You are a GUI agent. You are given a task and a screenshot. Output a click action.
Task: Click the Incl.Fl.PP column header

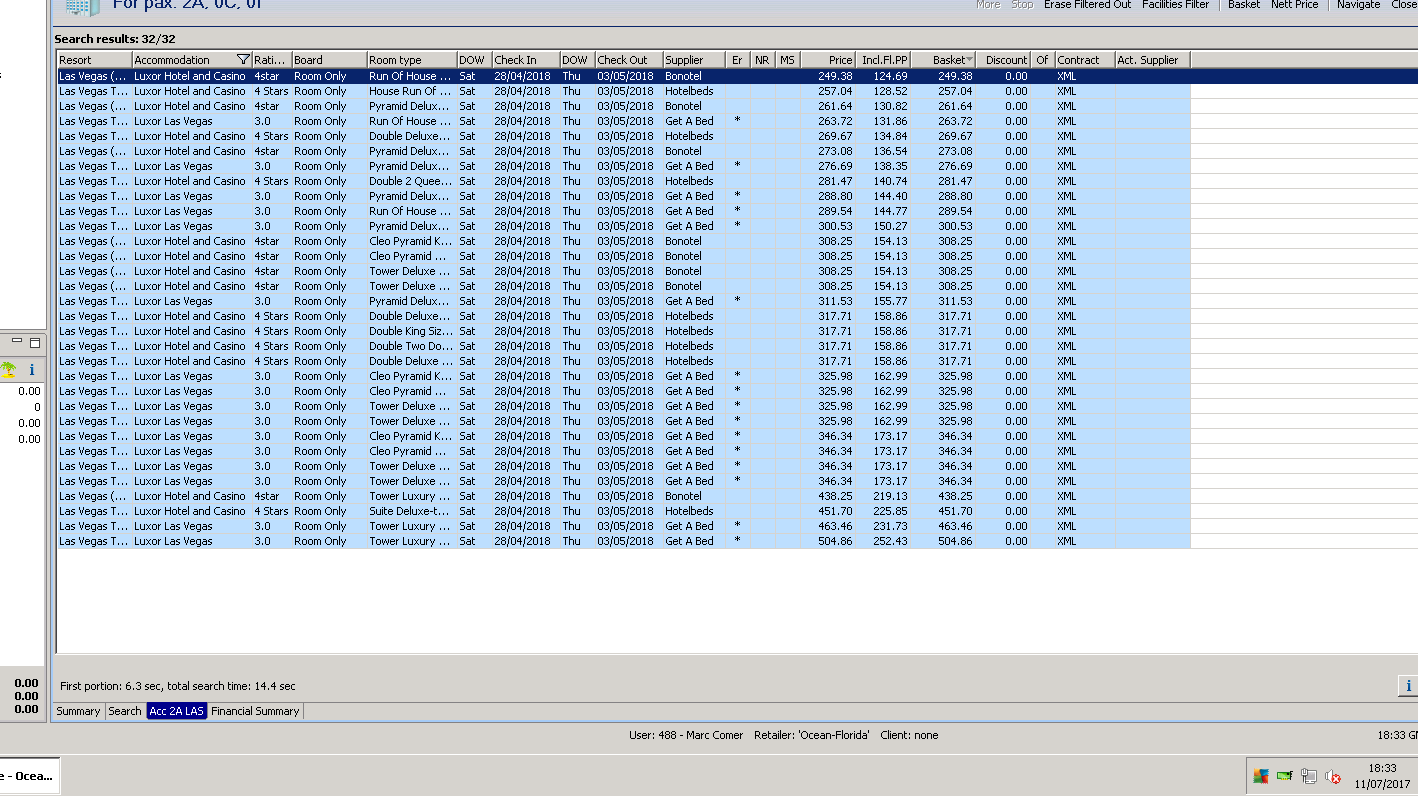pos(883,60)
